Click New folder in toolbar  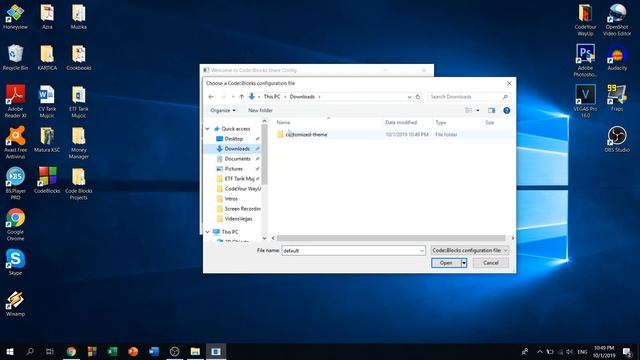pyautogui.click(x=260, y=111)
